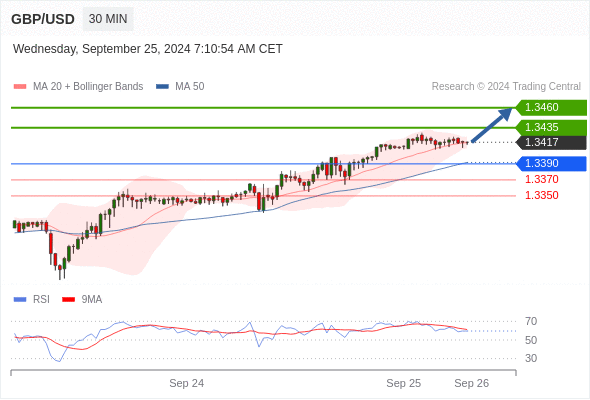Click the 1.3460 green resistance price tag
Screen dimensions: 590x400
[551, 108]
